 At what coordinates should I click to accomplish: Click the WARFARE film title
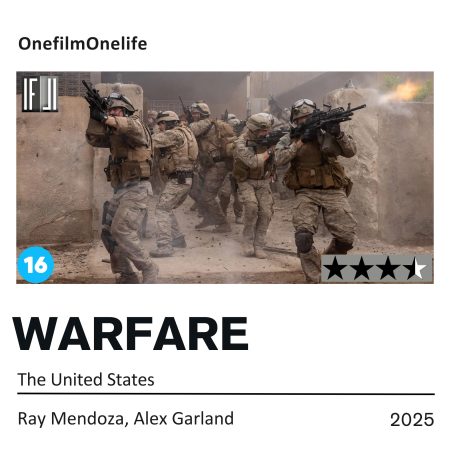click(x=130, y=334)
